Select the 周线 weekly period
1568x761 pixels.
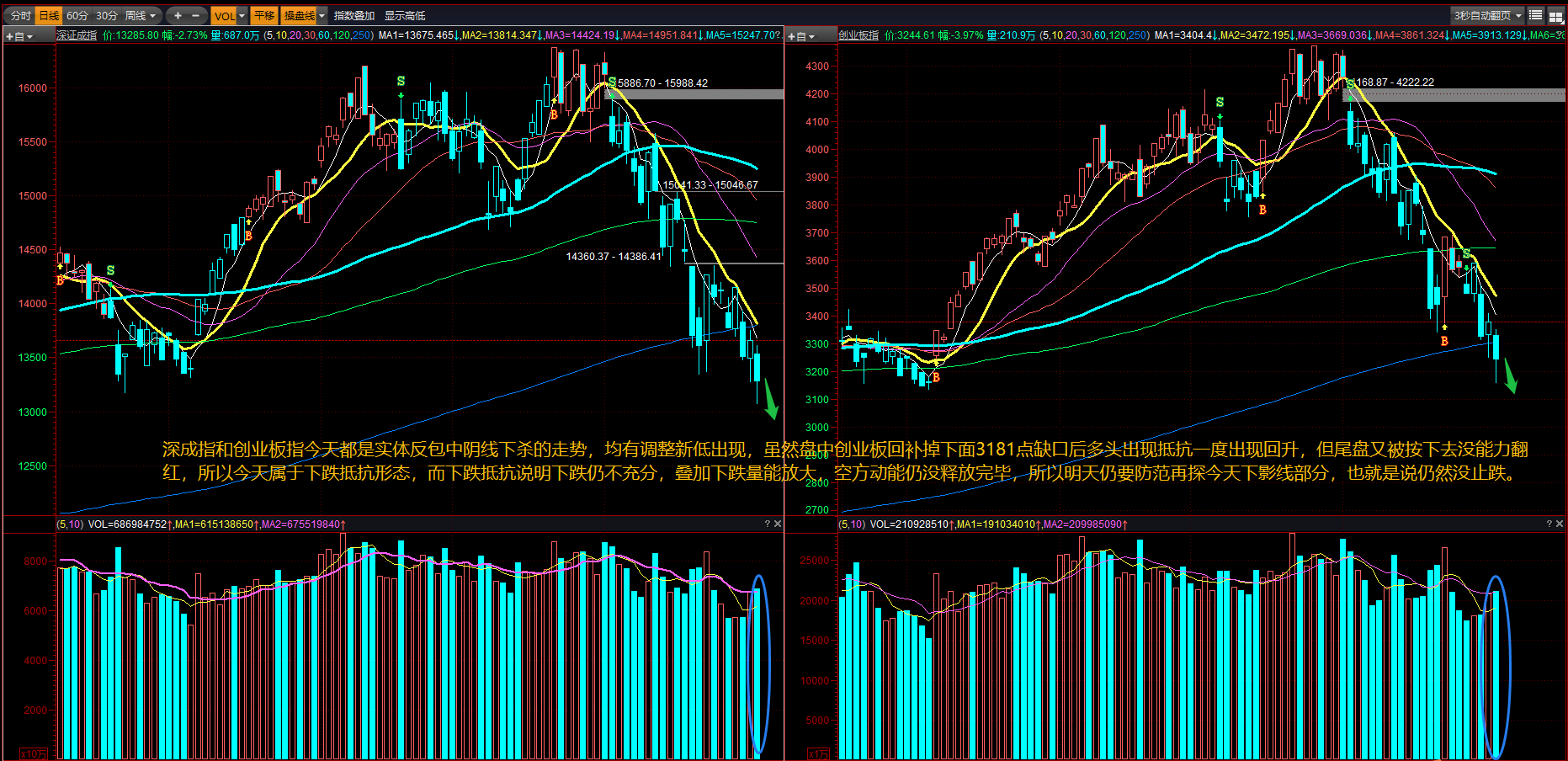135,15
